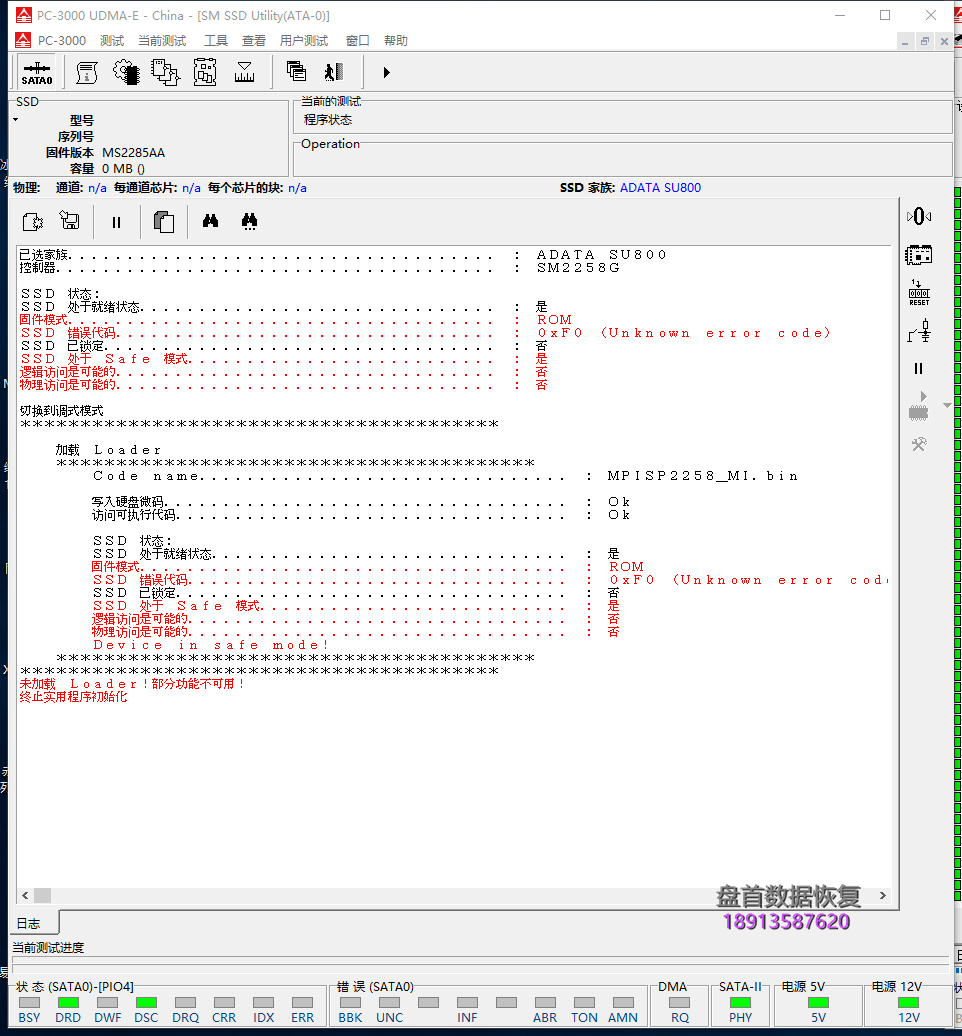Click the green PHY SATA-II indicator

740,1002
